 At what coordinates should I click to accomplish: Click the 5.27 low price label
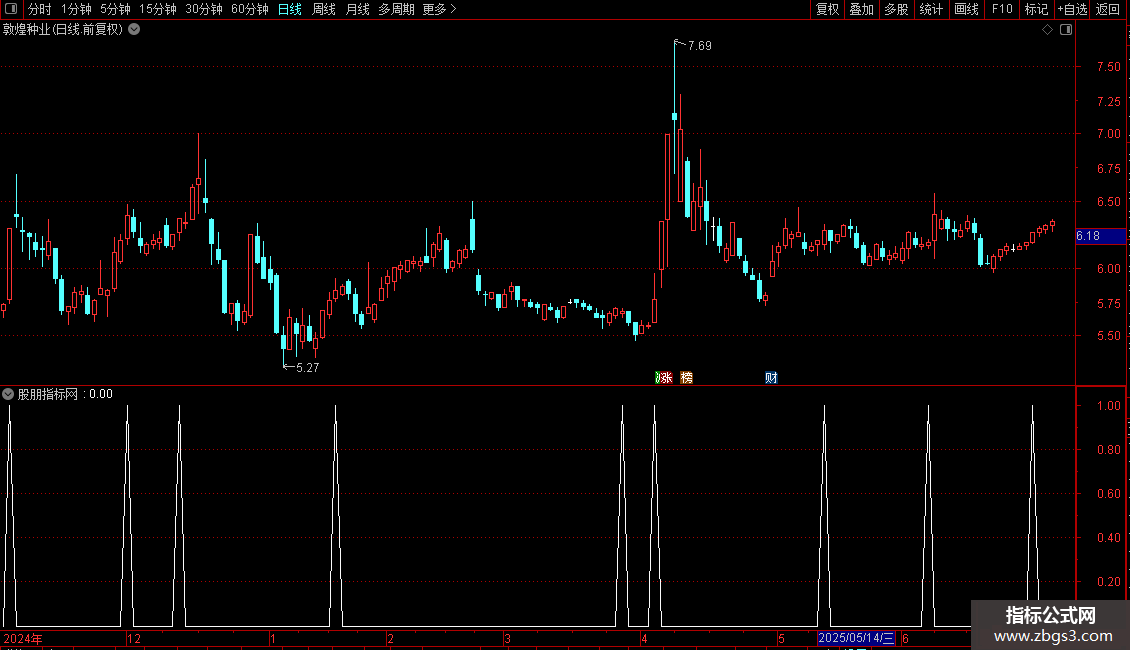308,368
